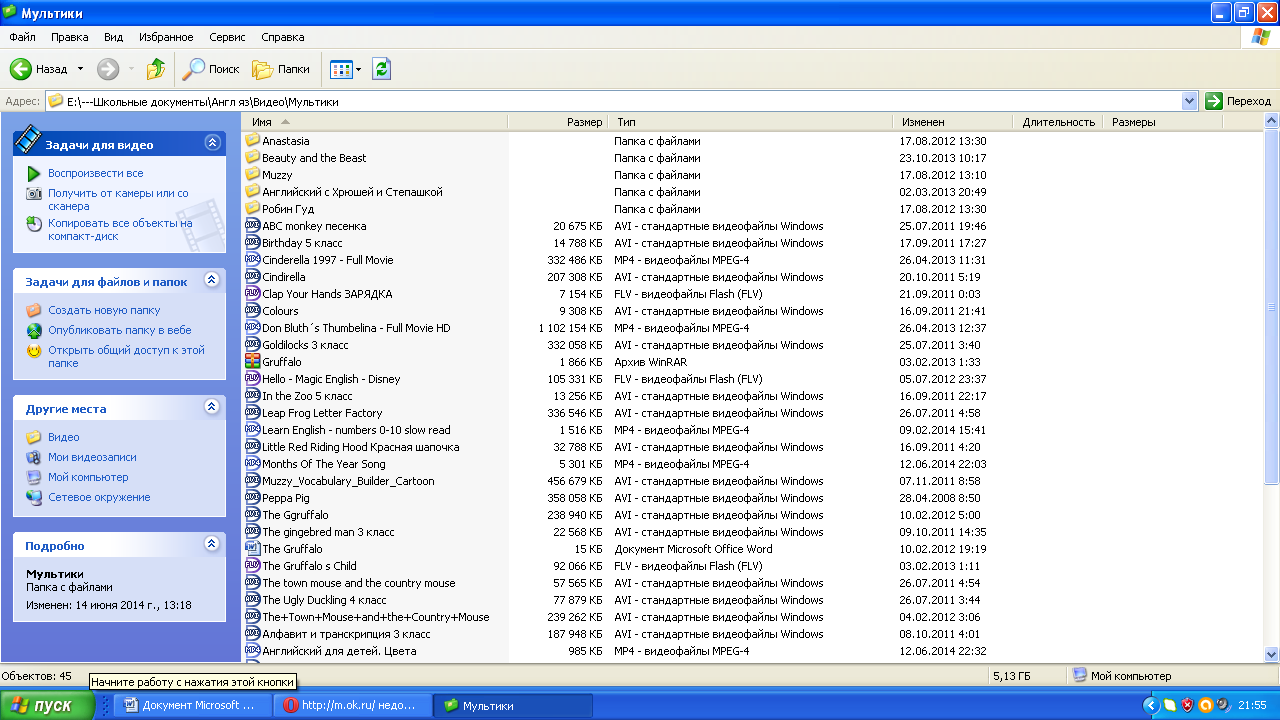Select file name Don Bluth´s Thumbelina - Full Movie HD
The width and height of the screenshot is (1280, 720).
click(x=356, y=328)
